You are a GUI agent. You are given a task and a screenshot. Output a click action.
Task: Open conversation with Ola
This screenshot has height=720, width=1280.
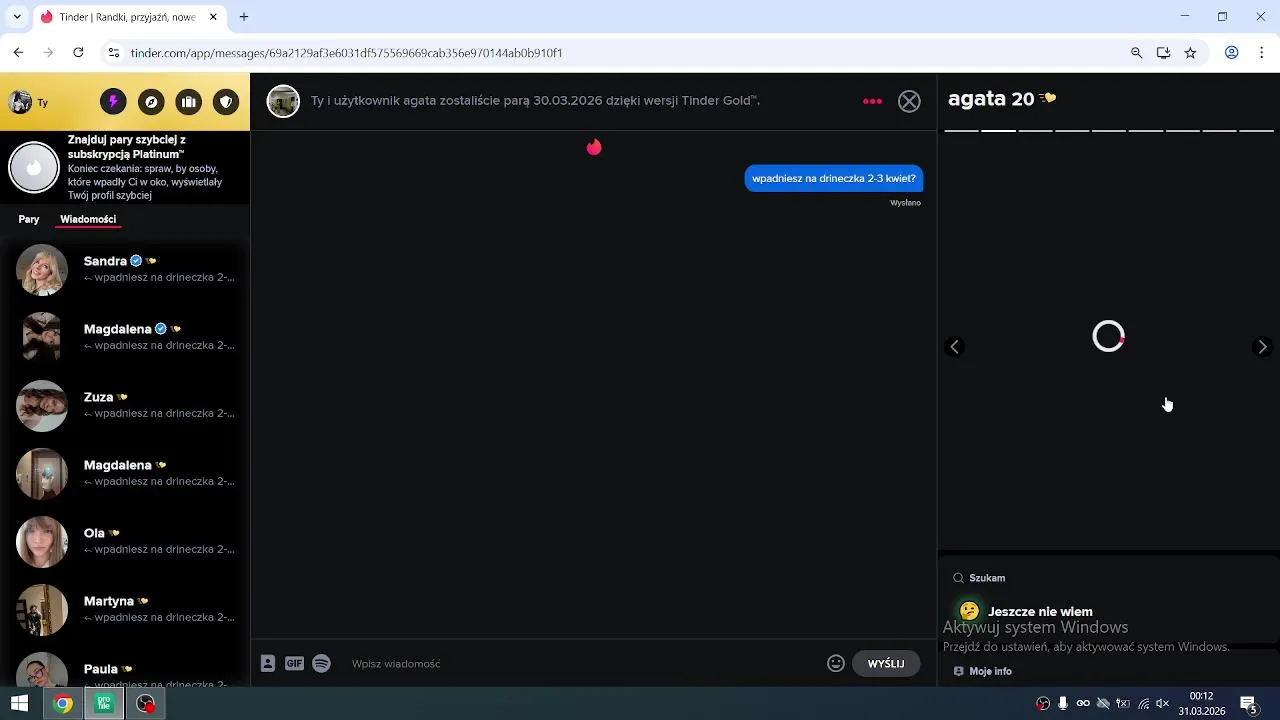(125, 542)
